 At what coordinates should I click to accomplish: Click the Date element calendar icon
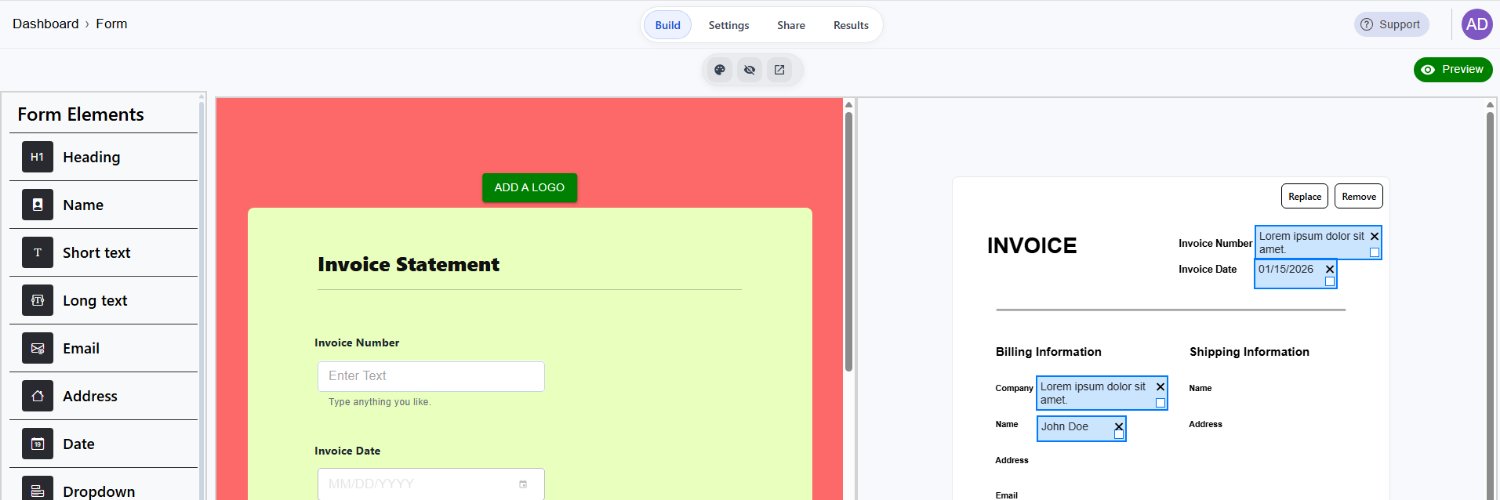tap(37, 444)
